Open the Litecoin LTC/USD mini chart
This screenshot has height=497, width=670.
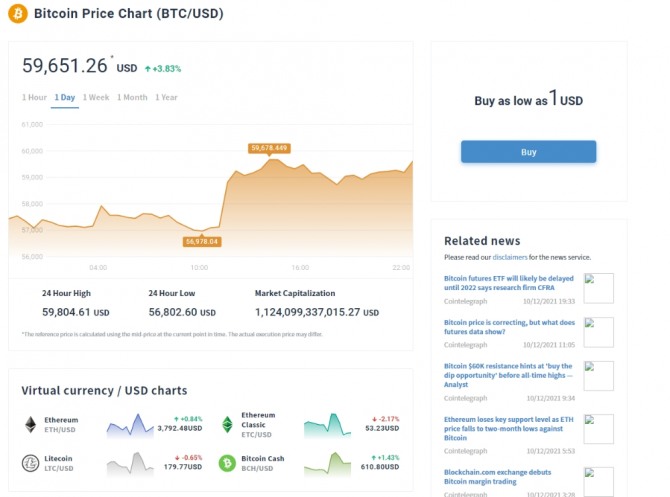[130, 463]
